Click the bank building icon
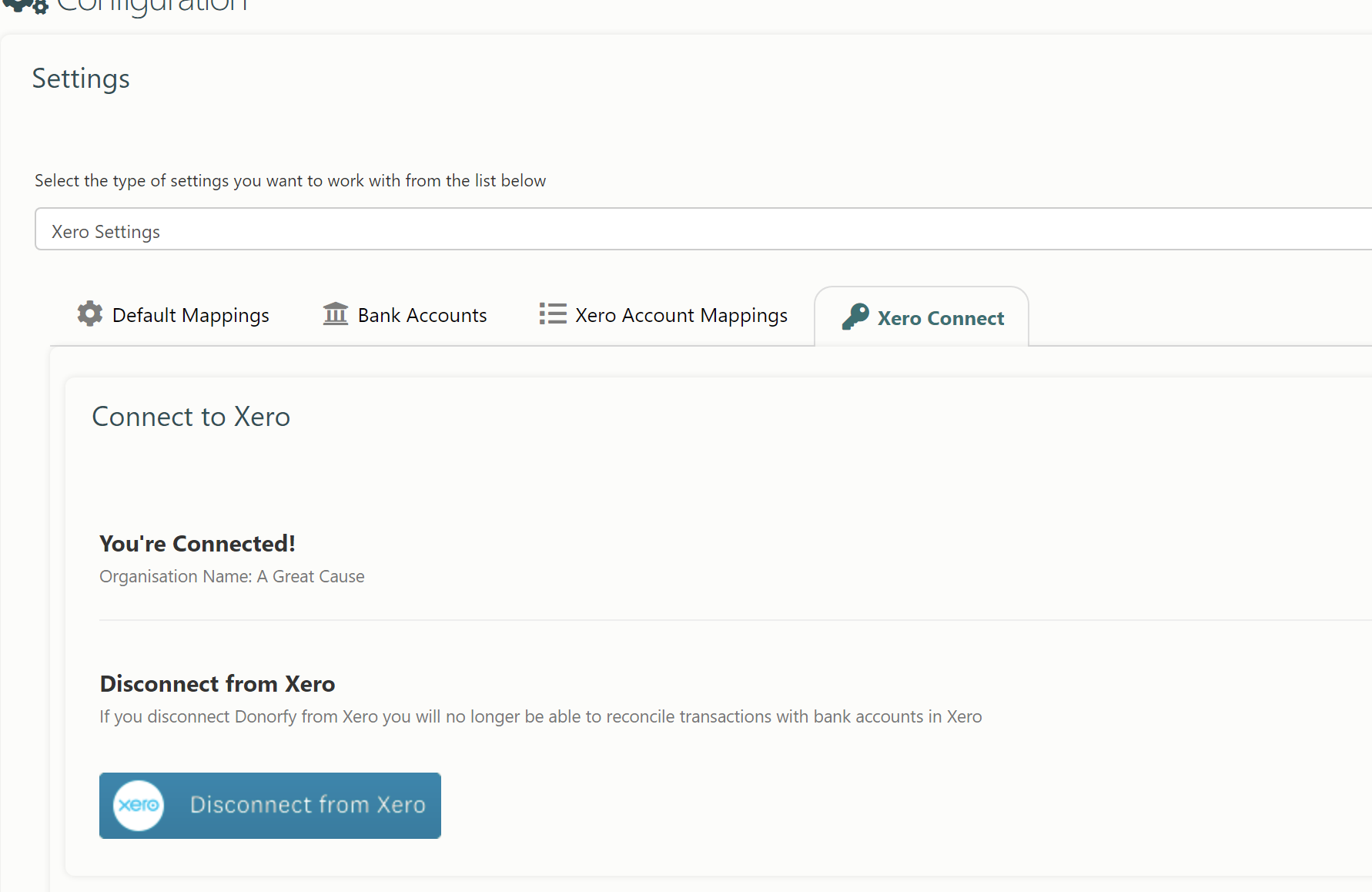 (336, 314)
